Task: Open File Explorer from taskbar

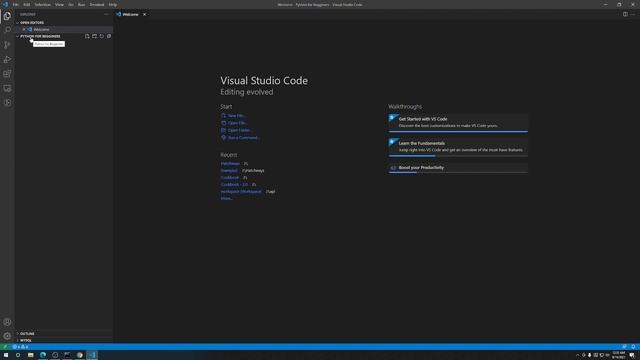Action: pyautogui.click(x=30, y=355)
